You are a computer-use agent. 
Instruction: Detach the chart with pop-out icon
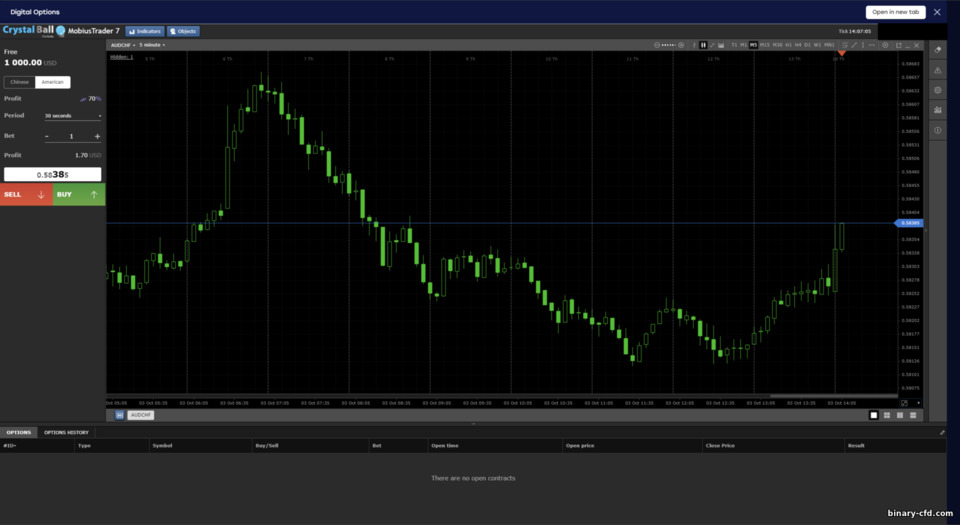coord(899,45)
